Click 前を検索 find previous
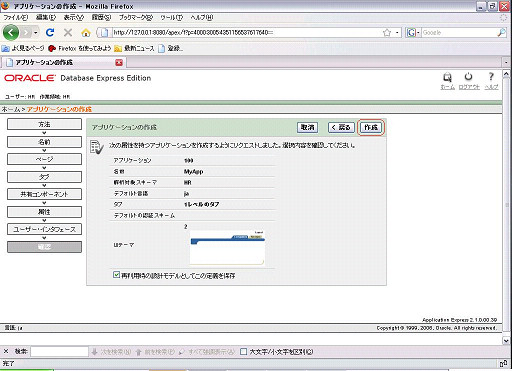The image size is (512, 371). (155, 352)
